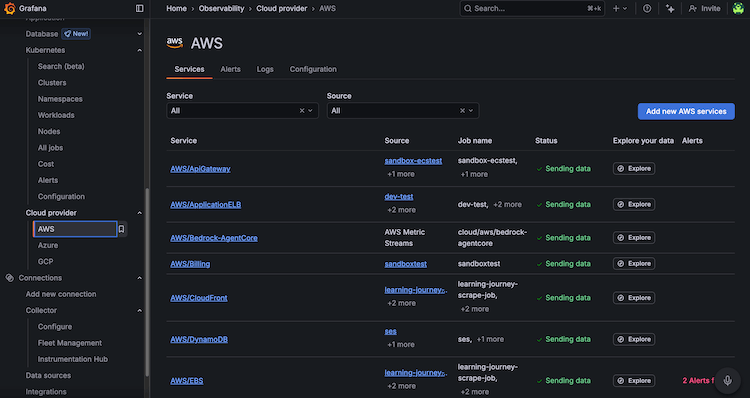Open the Azure cloud provider item
Image resolution: width=750 pixels, height=398 pixels.
pos(48,245)
